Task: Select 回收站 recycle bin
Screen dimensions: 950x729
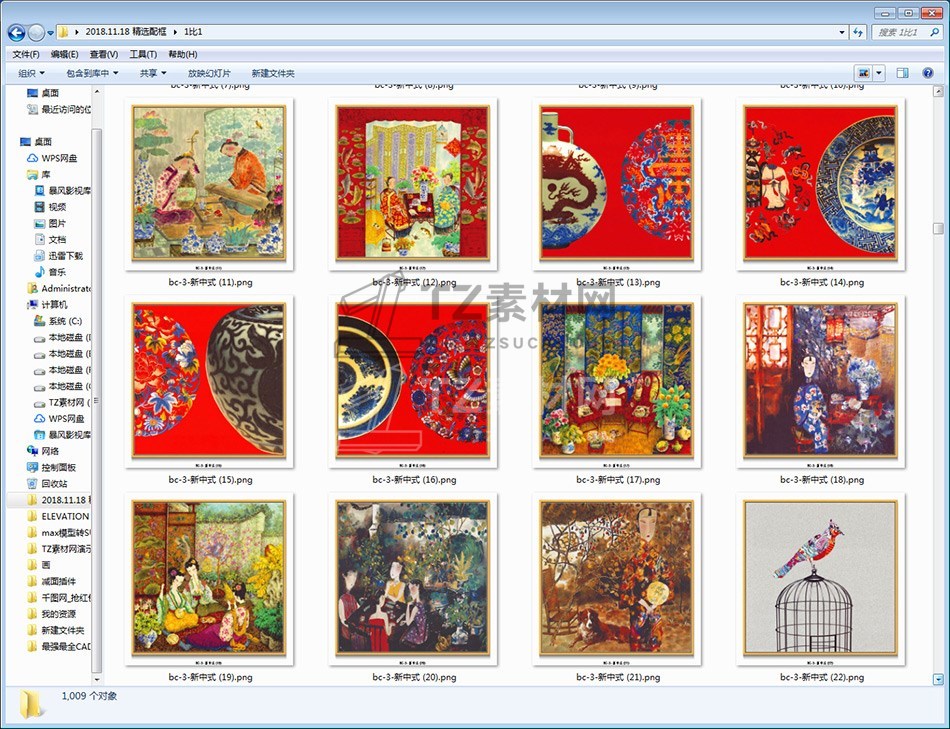Action: point(47,484)
